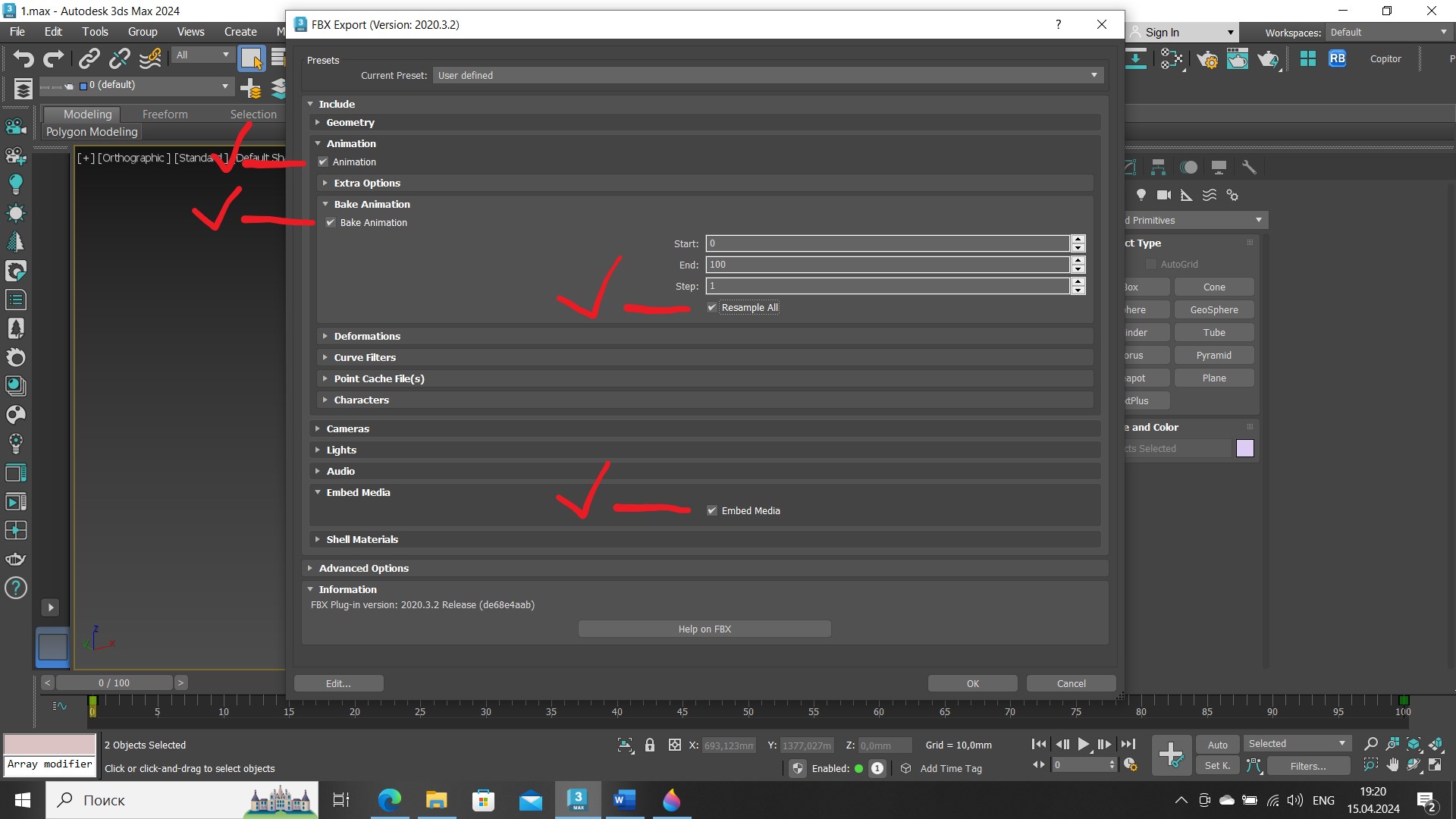This screenshot has height=819, width=1456.
Task: Click the object color swatch
Action: [x=1244, y=448]
